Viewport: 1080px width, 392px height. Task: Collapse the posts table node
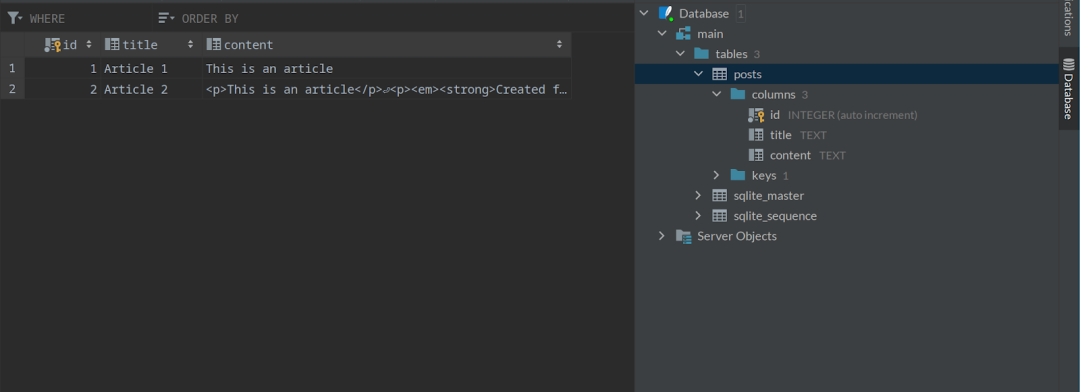tap(698, 74)
